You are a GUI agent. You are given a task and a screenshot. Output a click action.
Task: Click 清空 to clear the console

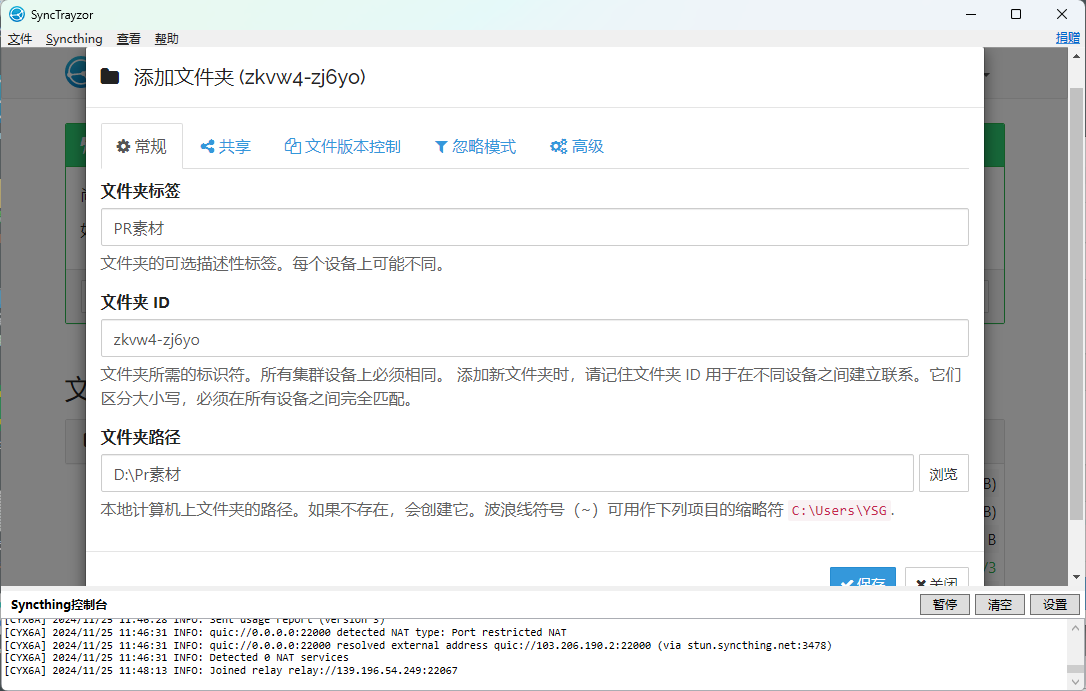(999, 604)
